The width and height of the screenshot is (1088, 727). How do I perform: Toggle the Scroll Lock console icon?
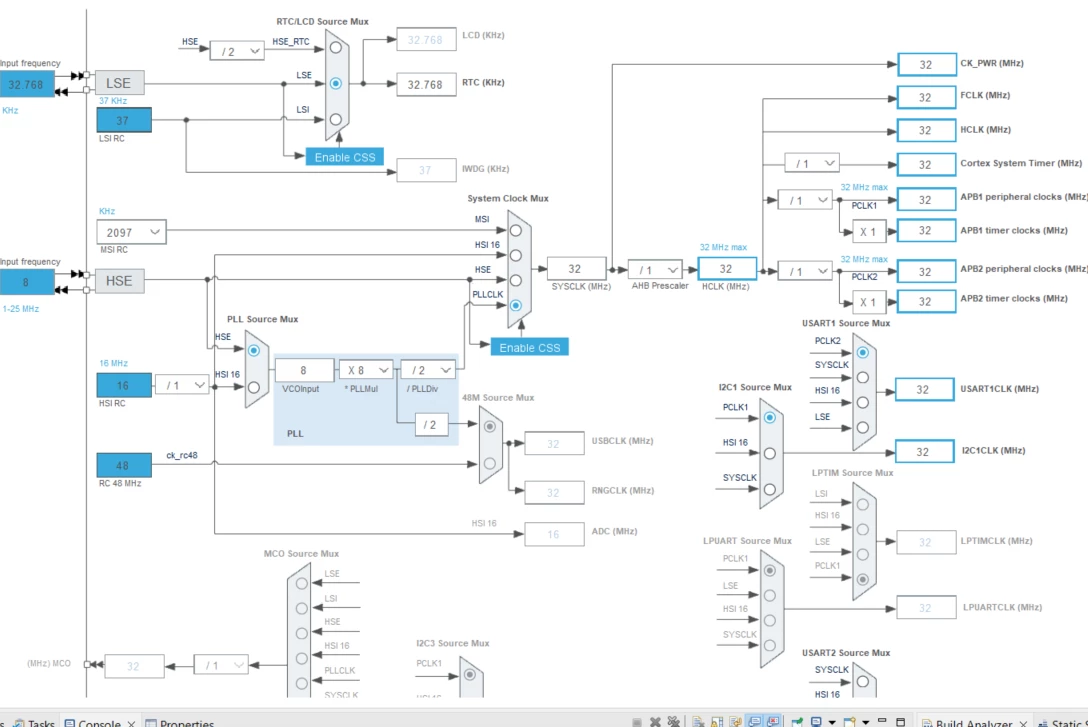(x=717, y=722)
